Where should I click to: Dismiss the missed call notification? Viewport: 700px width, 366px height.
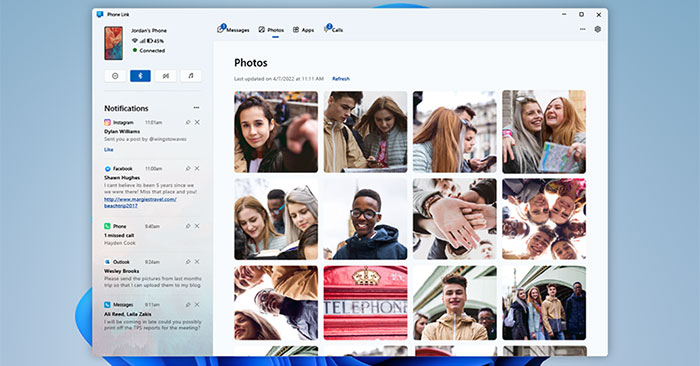coord(197,226)
